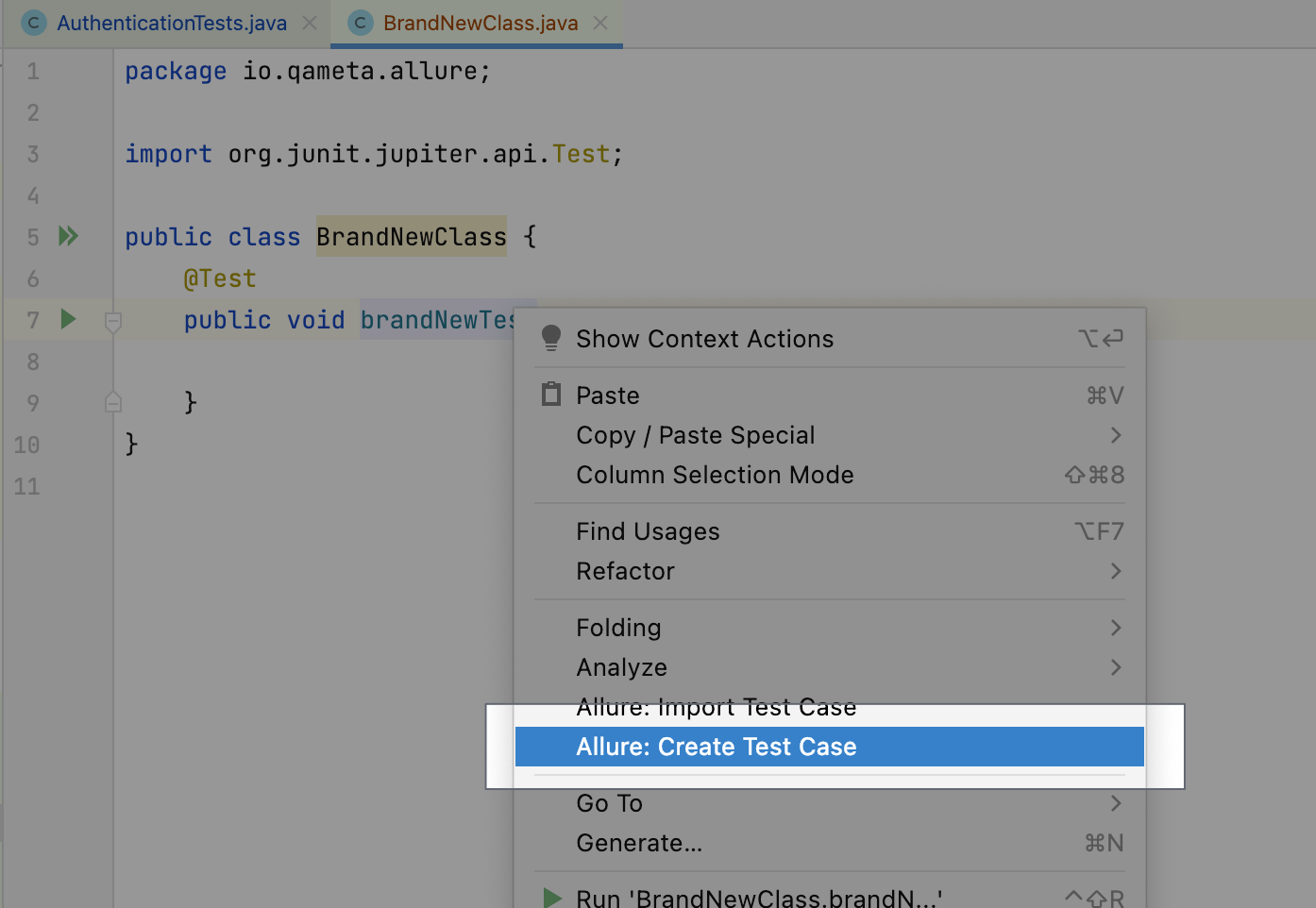Expand the Go To submenu
The width and height of the screenshot is (1316, 908).
click(609, 802)
